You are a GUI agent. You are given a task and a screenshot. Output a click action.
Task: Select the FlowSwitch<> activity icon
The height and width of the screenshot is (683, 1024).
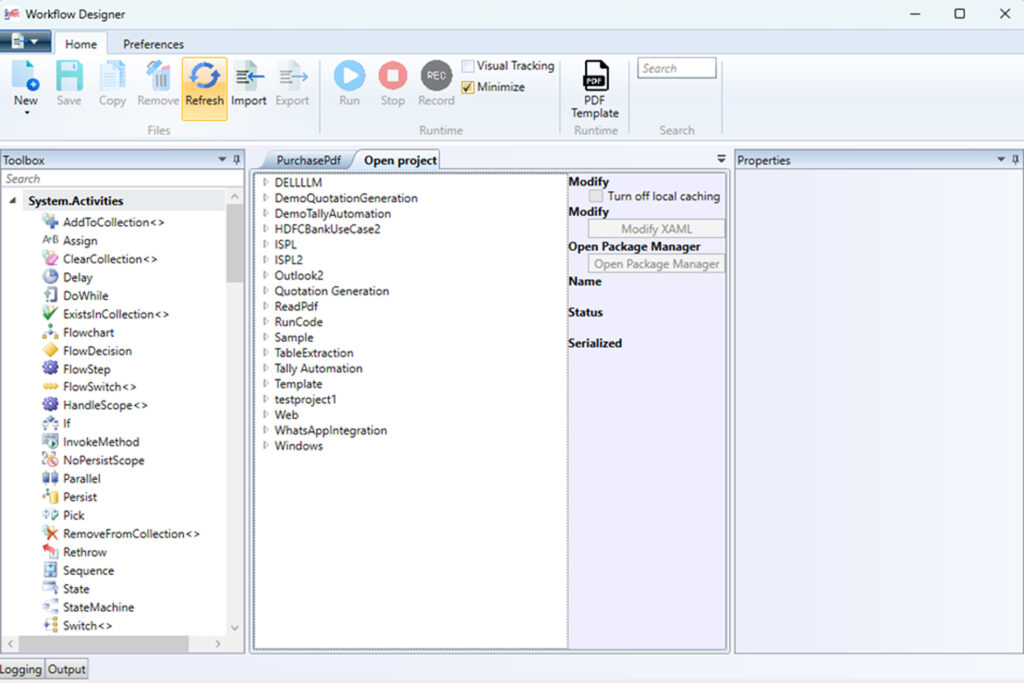coord(50,387)
